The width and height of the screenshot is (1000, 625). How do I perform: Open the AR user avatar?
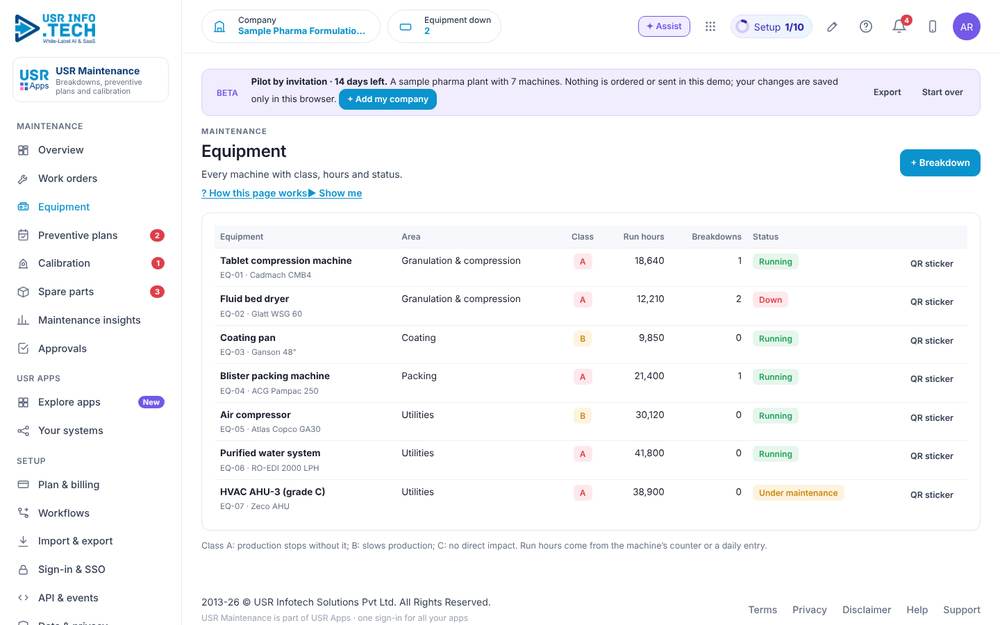coord(966,27)
